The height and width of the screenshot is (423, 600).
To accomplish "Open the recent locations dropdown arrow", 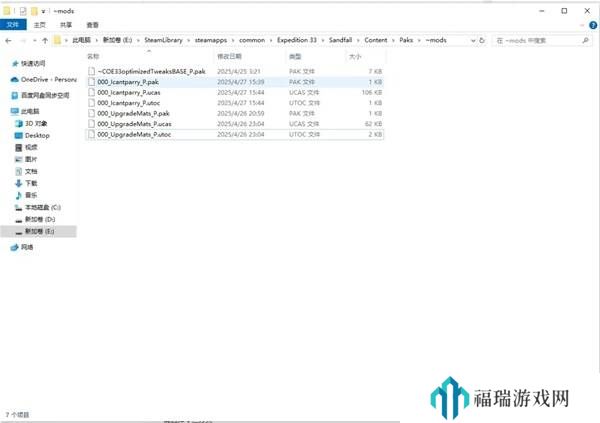I will (x=35, y=40).
